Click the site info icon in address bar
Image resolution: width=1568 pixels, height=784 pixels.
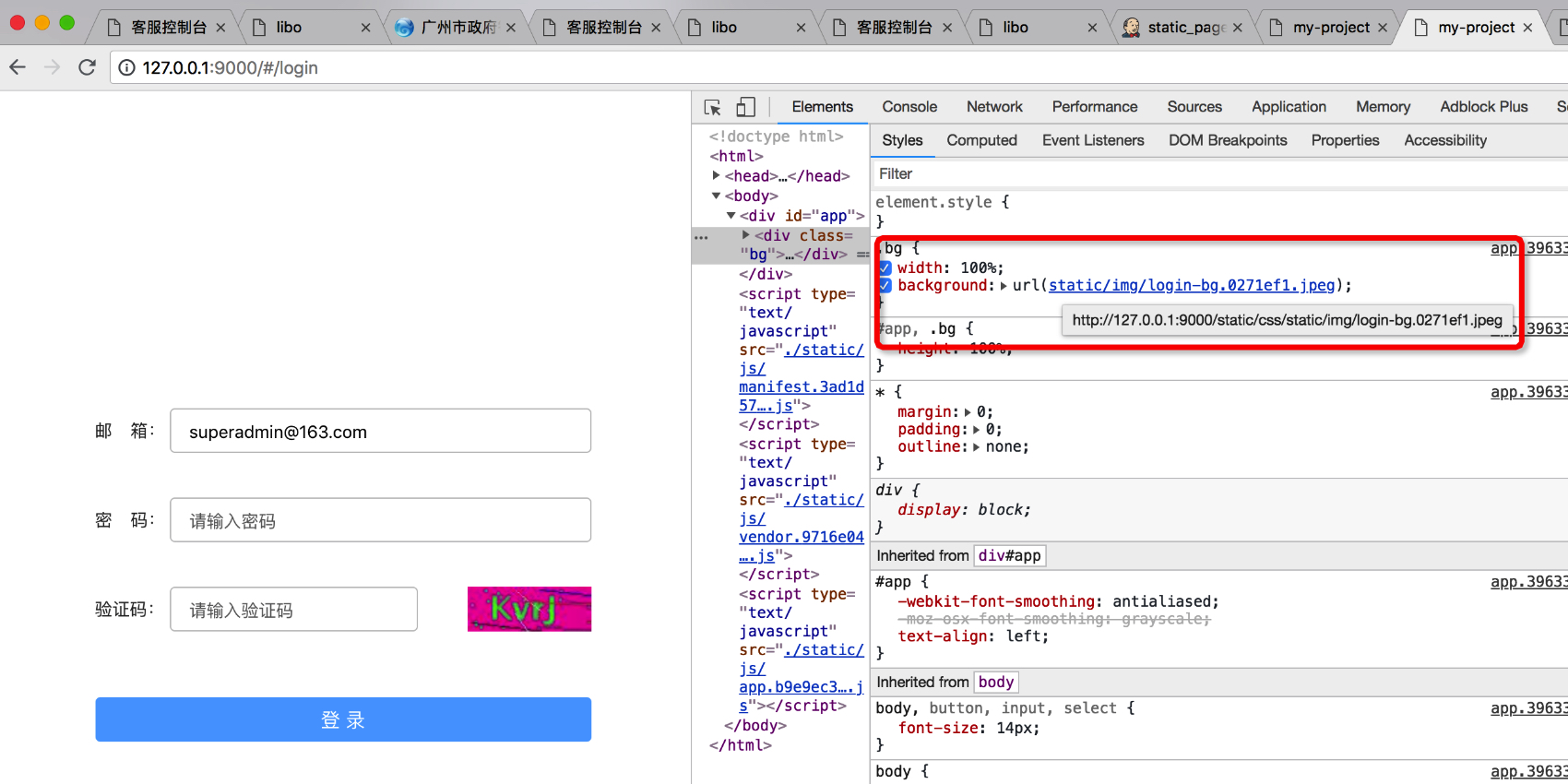coord(126,67)
